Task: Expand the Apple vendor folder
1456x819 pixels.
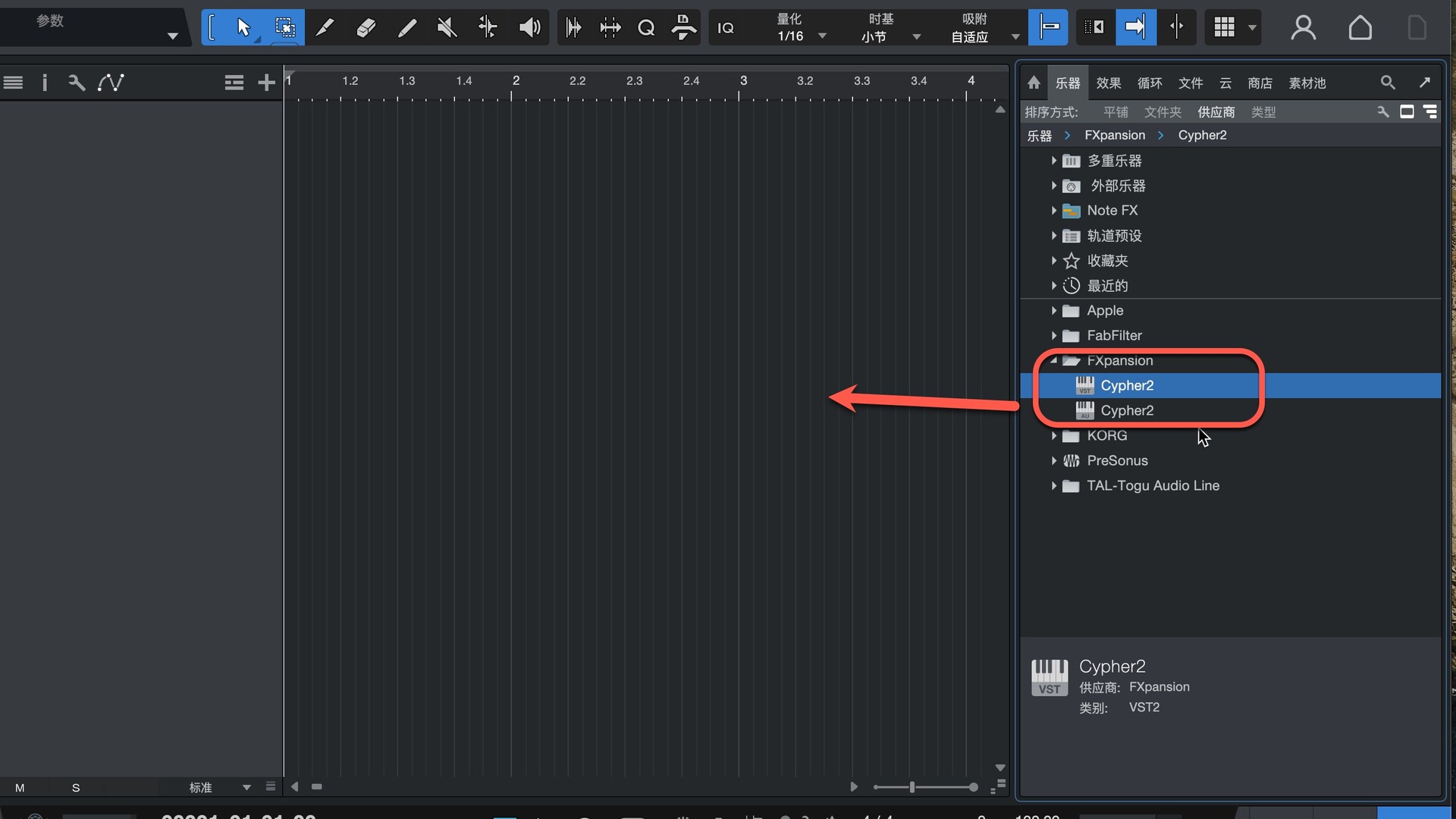Action: coord(1054,311)
